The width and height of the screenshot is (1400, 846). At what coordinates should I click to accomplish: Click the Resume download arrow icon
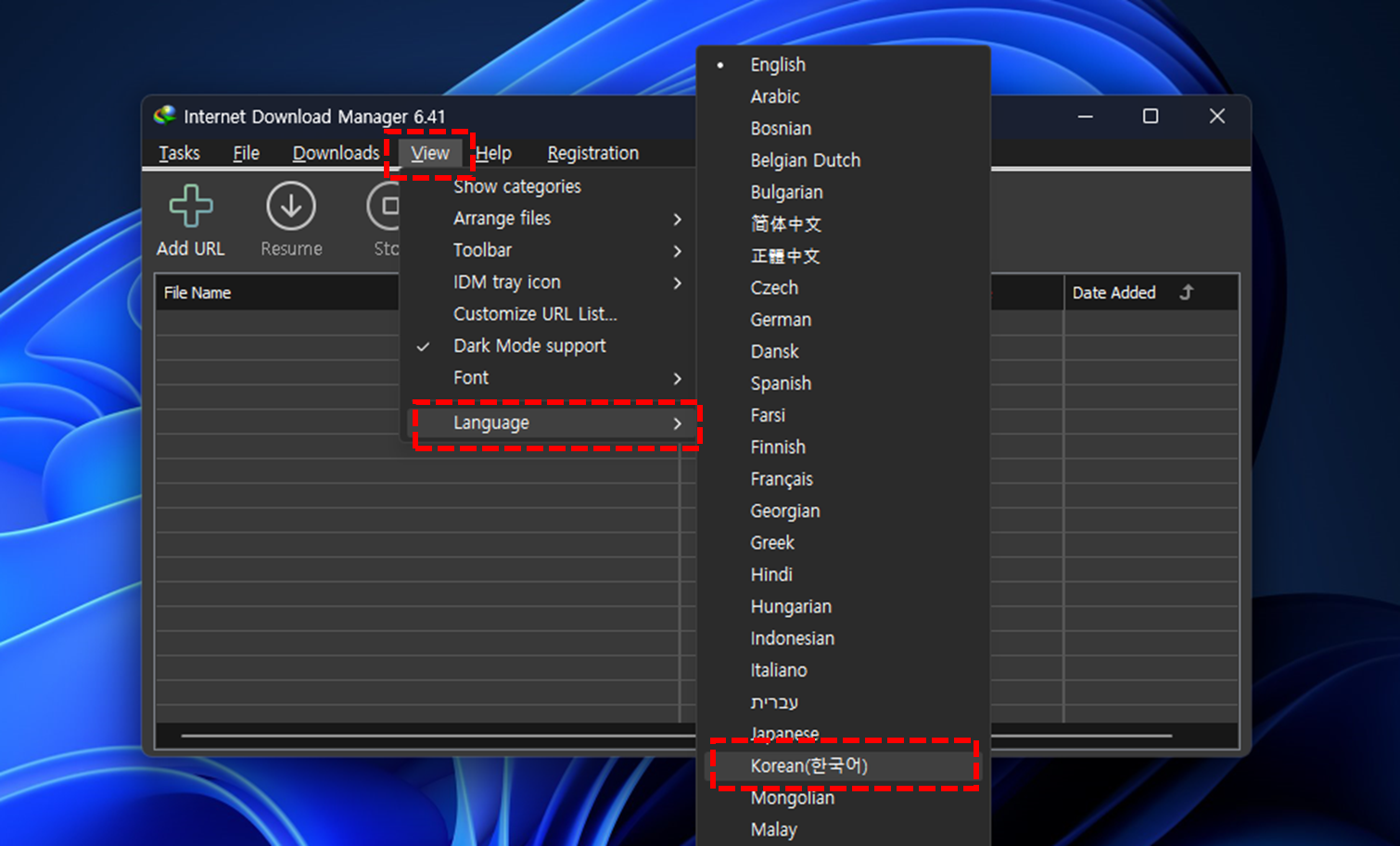pyautogui.click(x=291, y=206)
